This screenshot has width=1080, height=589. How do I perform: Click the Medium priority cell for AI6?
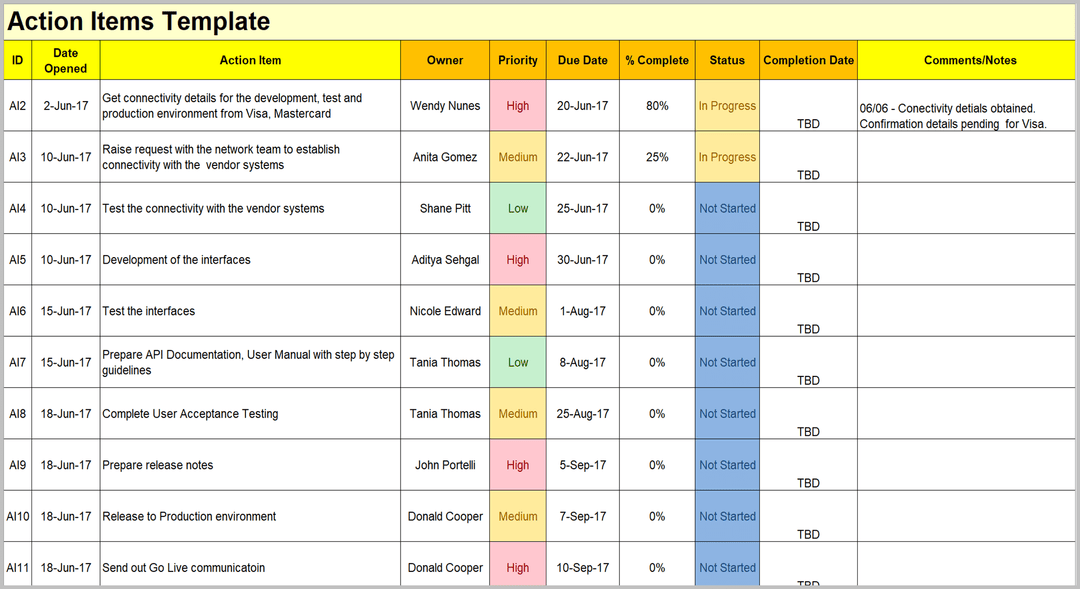[x=518, y=311]
